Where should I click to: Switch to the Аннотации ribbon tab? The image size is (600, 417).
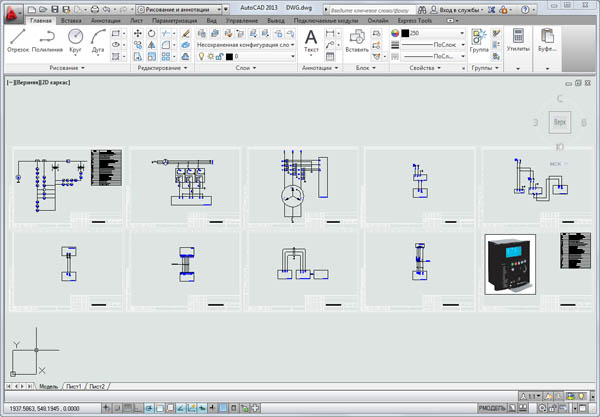pos(106,20)
